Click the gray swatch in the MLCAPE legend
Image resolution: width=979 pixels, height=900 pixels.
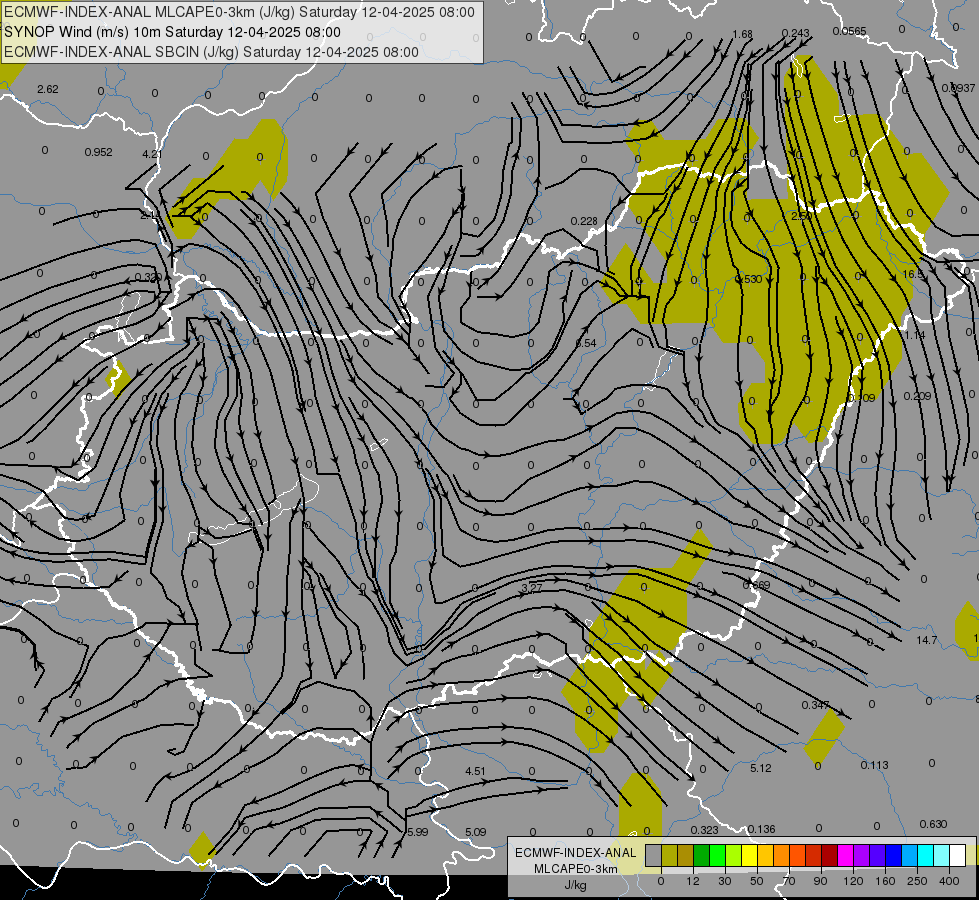pos(654,856)
